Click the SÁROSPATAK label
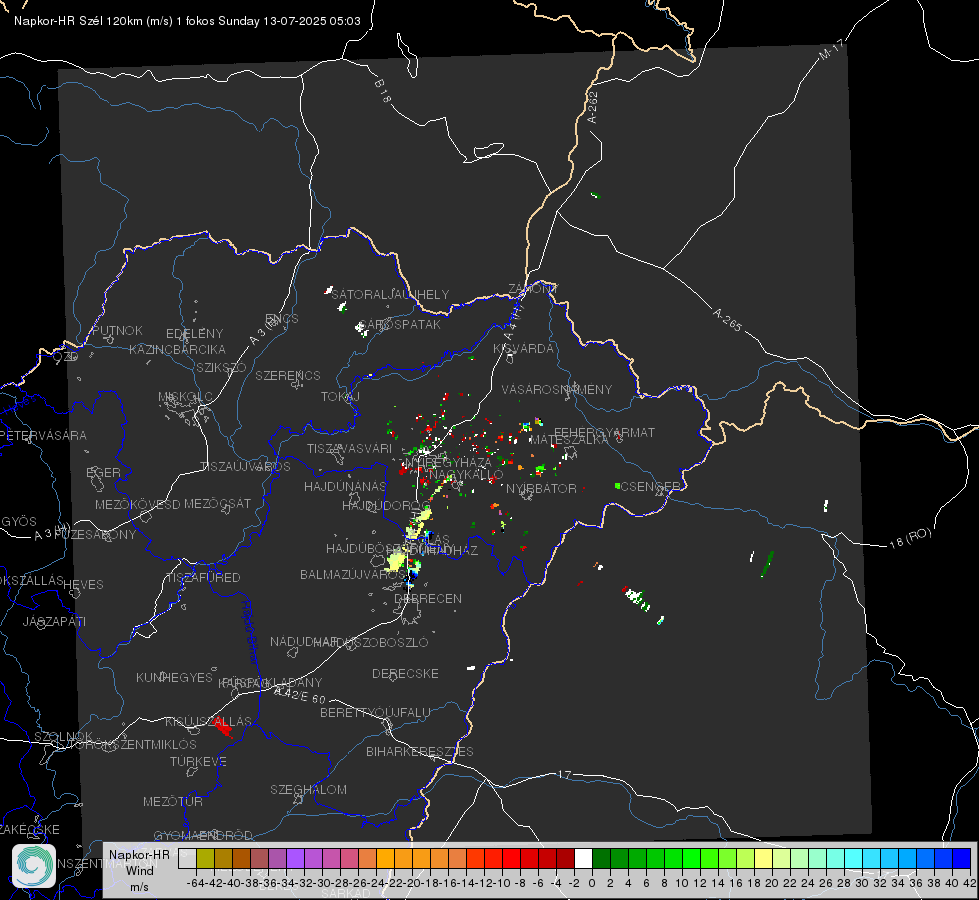Viewport: 979px width, 900px height. 399,324
